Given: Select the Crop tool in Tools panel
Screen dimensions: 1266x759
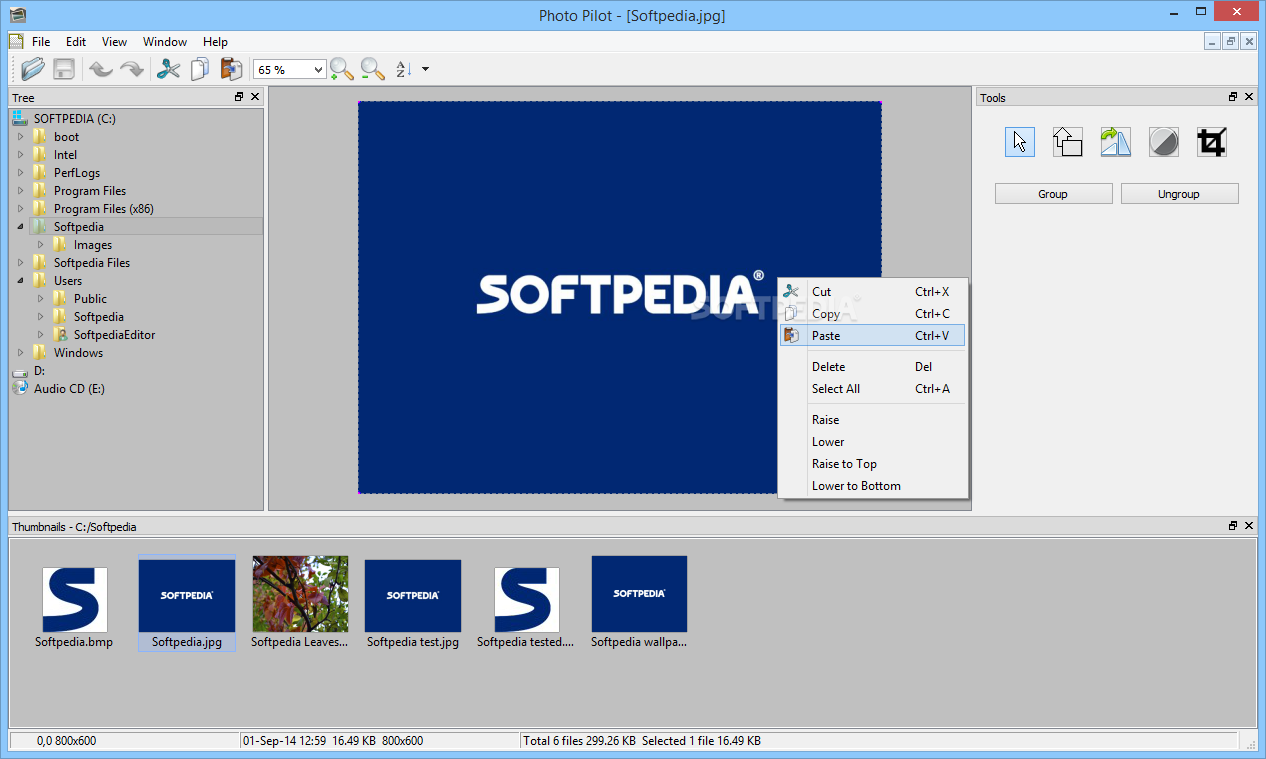Looking at the screenshot, I should 1211,142.
